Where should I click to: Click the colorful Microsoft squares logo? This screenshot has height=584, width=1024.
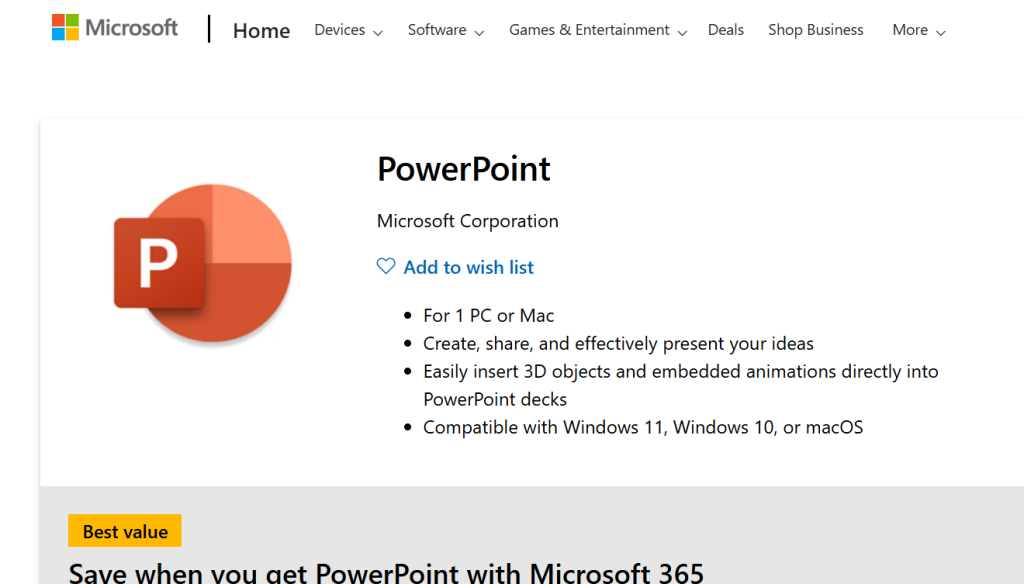tap(64, 27)
